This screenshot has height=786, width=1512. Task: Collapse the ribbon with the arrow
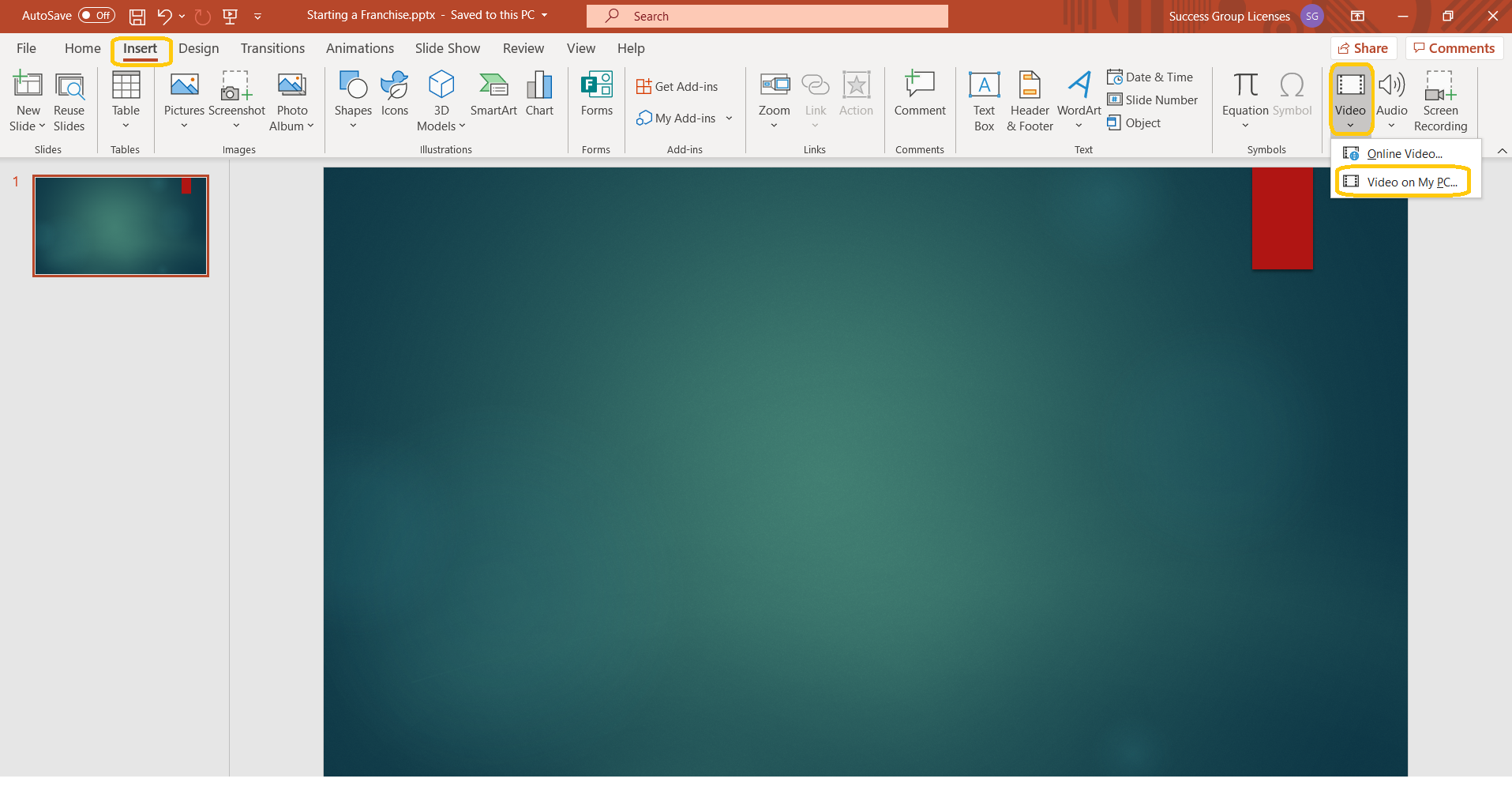coord(1502,151)
